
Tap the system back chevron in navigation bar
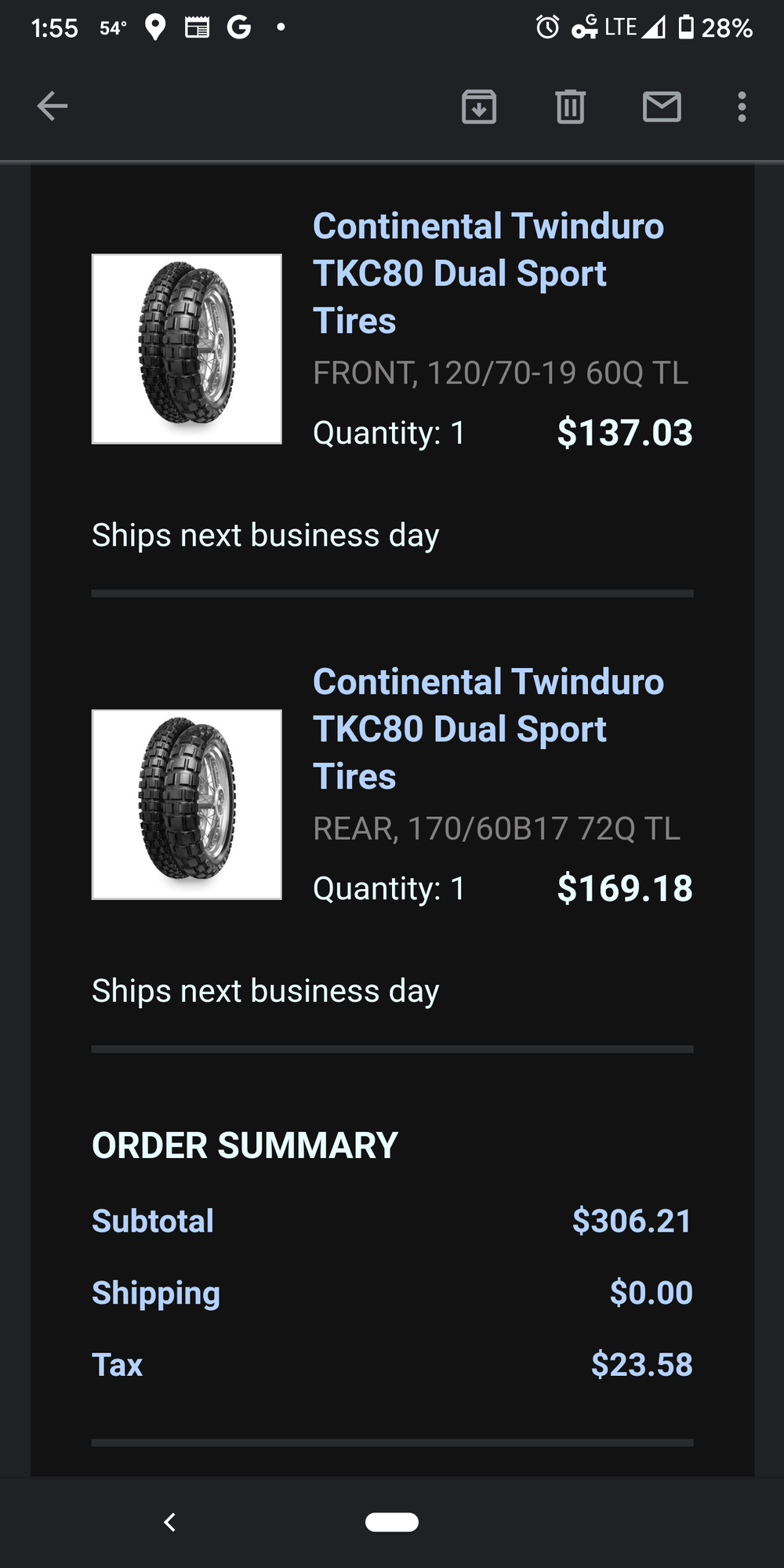click(x=169, y=1522)
